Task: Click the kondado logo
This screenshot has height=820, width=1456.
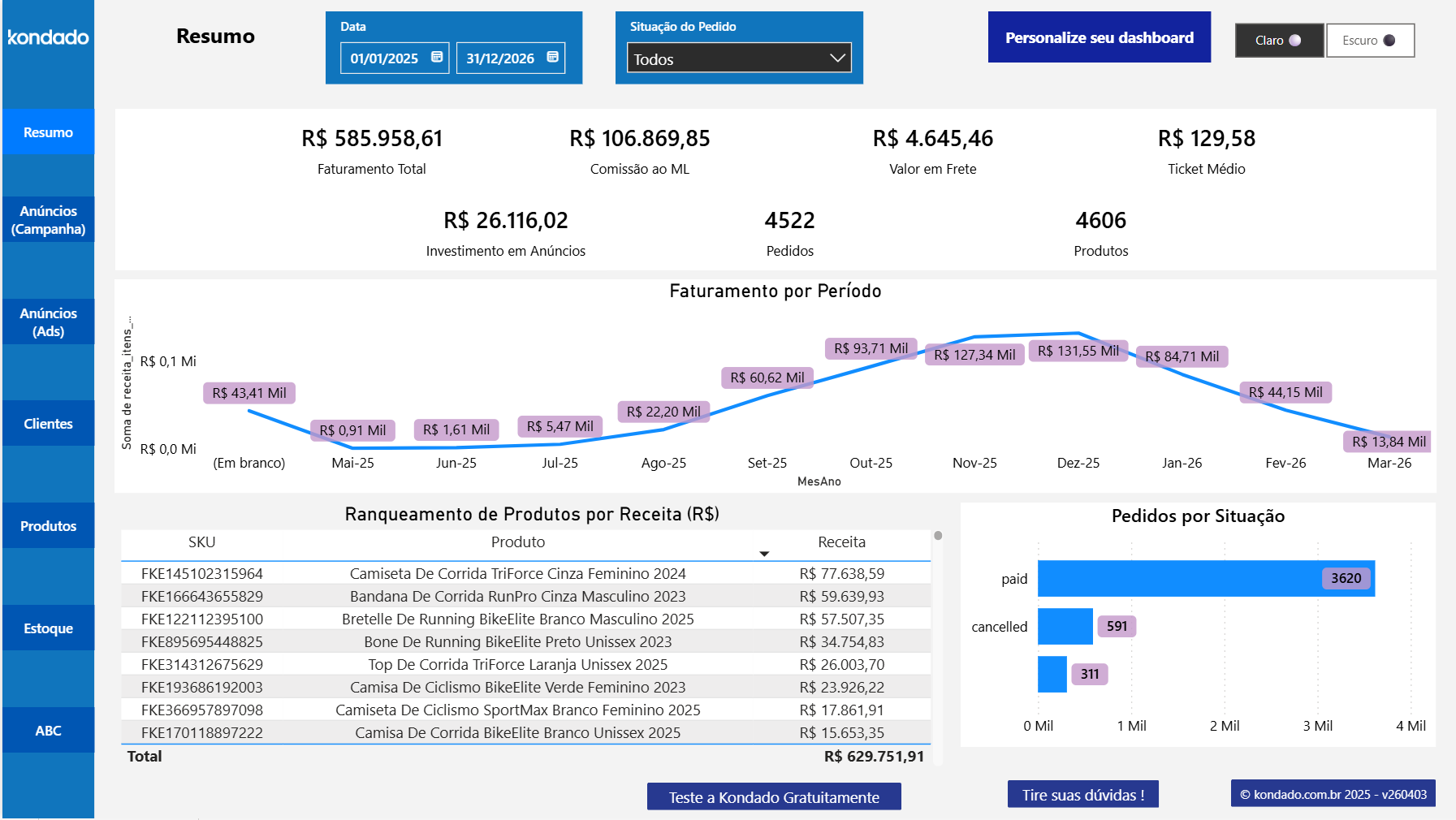Action: pyautogui.click(x=47, y=37)
